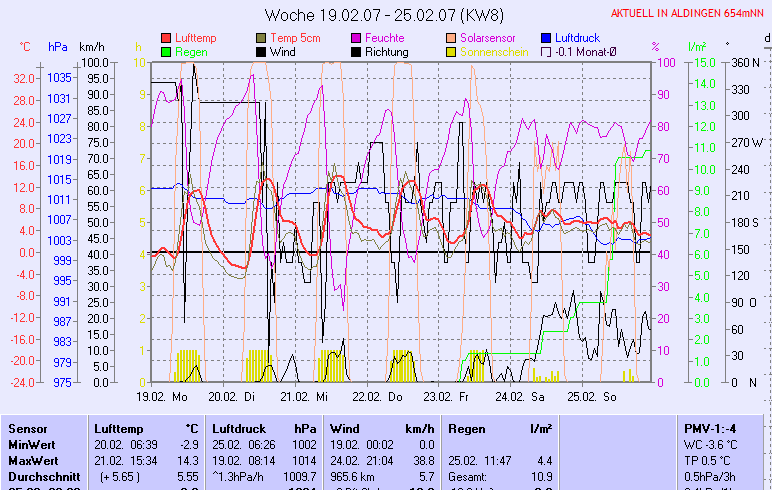The height and width of the screenshot is (490, 772).
Task: Click the red Lufttemp legend swatch
Action: [166, 38]
